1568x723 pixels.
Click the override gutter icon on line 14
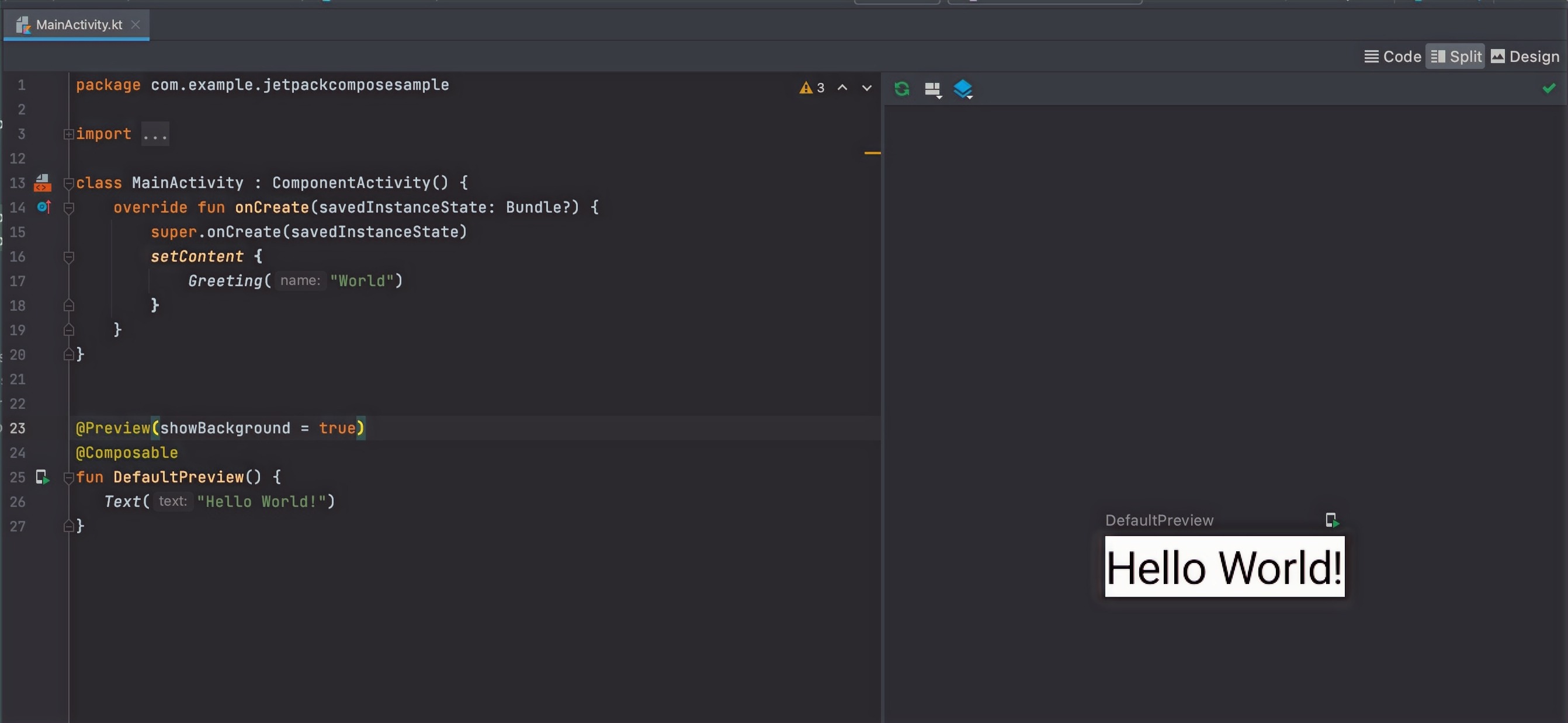point(43,207)
